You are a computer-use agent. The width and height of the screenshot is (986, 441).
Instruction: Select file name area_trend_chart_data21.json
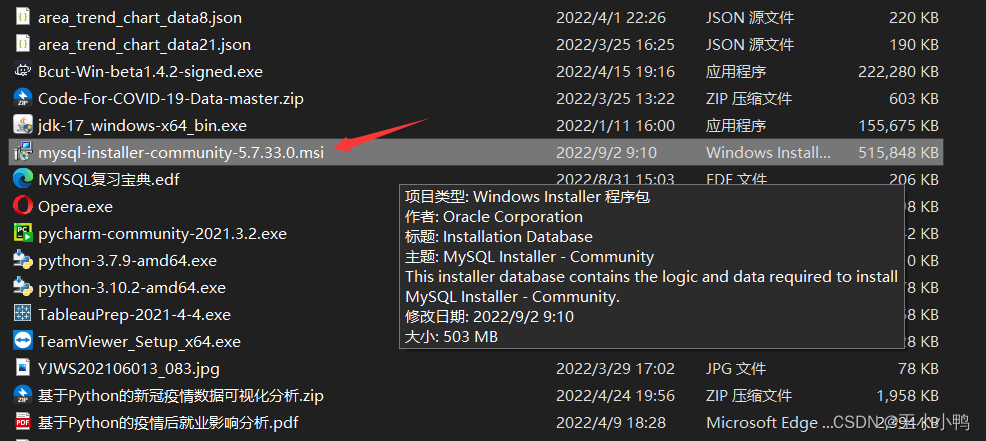[x=144, y=45]
